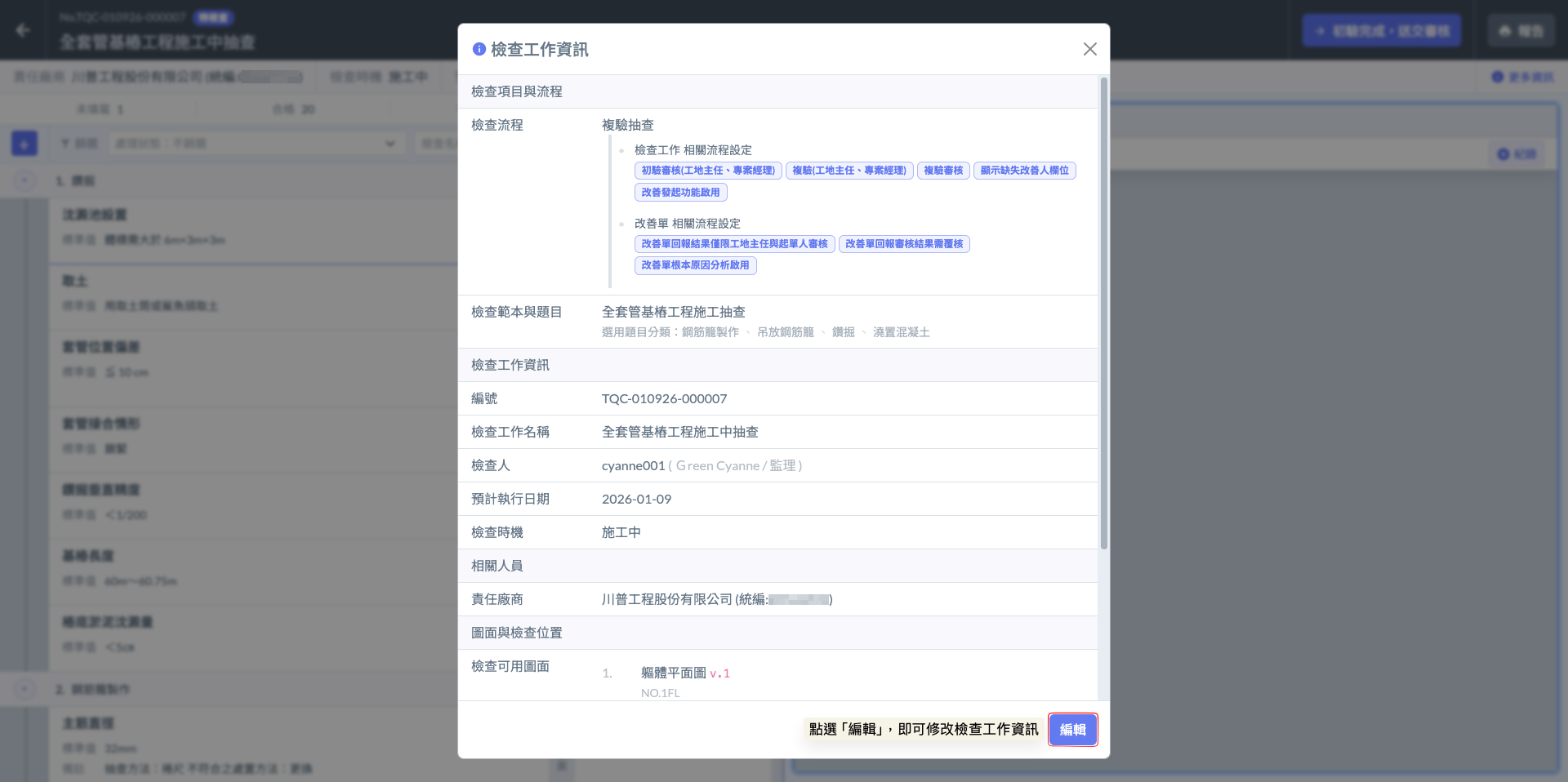Viewport: 1568px width, 782px height.
Task: Click the funnel filter icon
Action: pyautogui.click(x=65, y=144)
